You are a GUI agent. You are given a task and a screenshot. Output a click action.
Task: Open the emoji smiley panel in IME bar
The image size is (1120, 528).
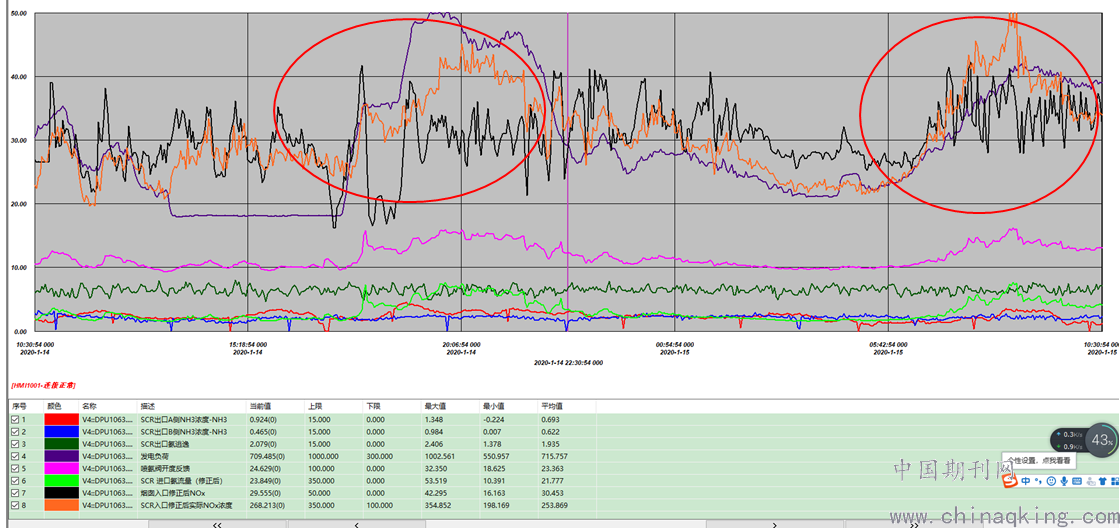pyautogui.click(x=1051, y=481)
